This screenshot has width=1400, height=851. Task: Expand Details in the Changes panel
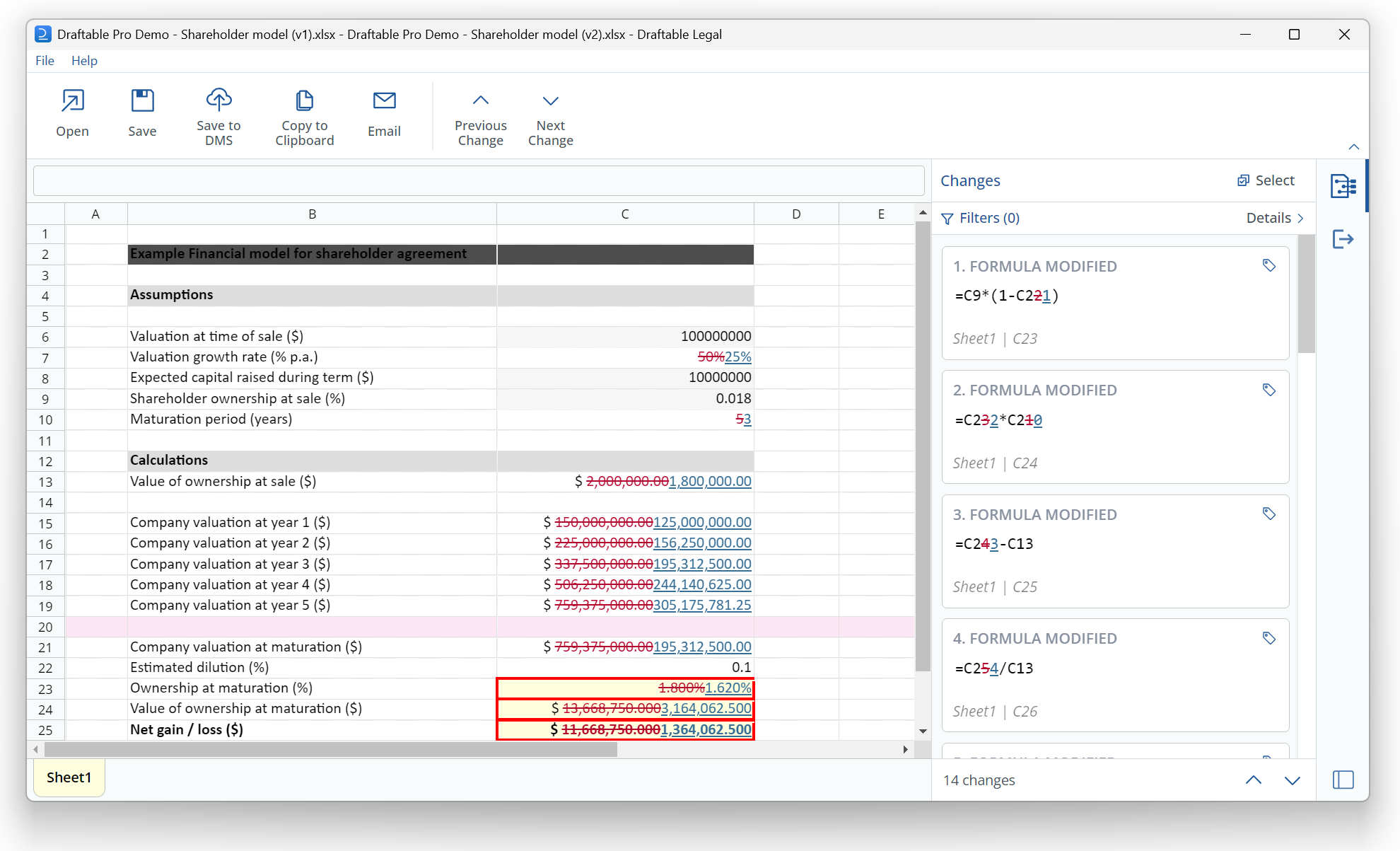click(x=1274, y=218)
